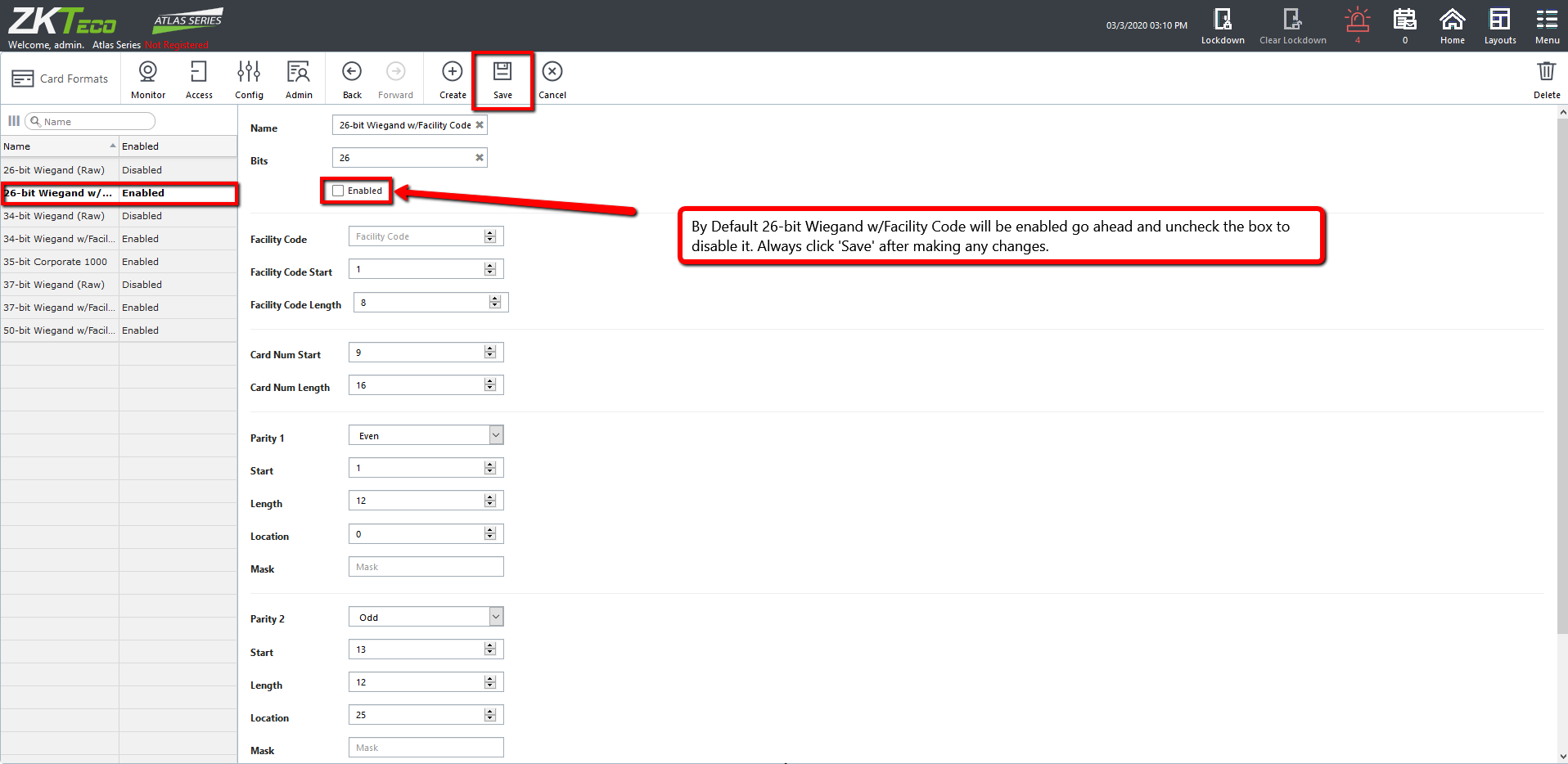The height and width of the screenshot is (764, 1568).
Task: Open the Parity 2 dropdown
Action: click(496, 617)
